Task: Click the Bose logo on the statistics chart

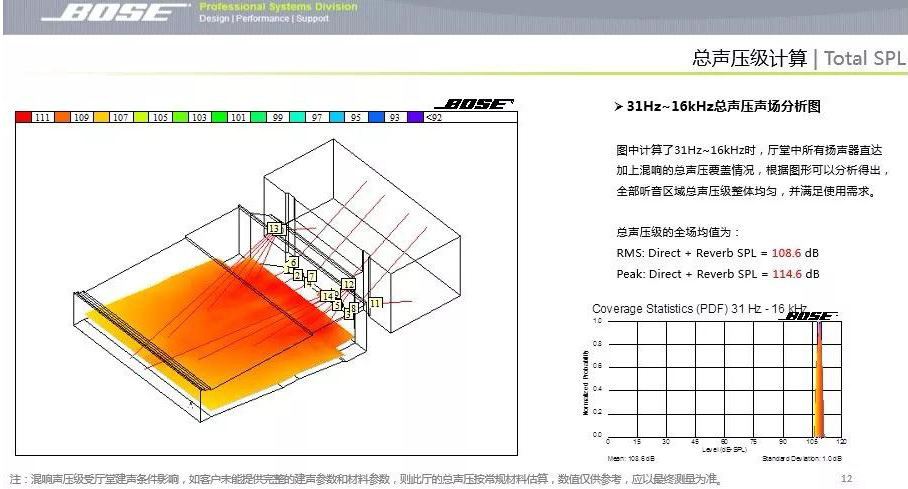Action: [810, 316]
